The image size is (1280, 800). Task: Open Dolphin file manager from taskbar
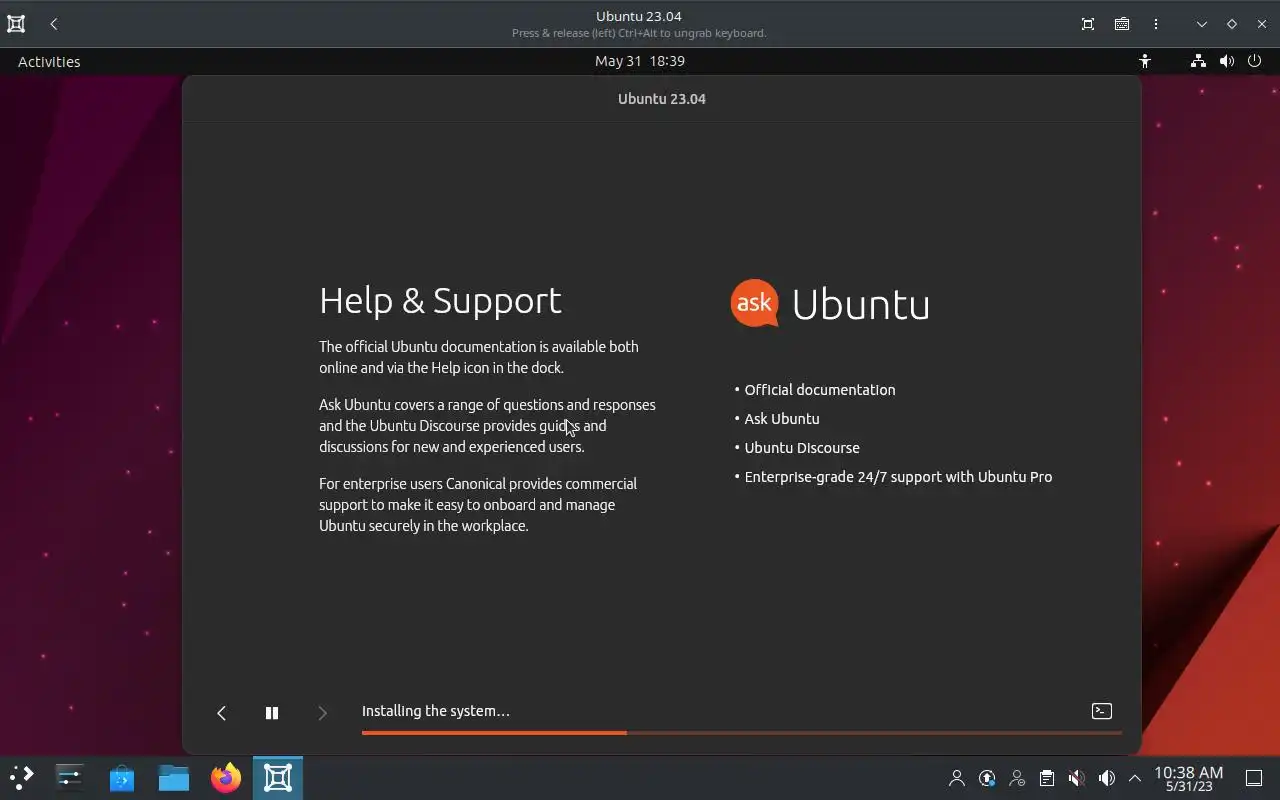tap(174, 777)
